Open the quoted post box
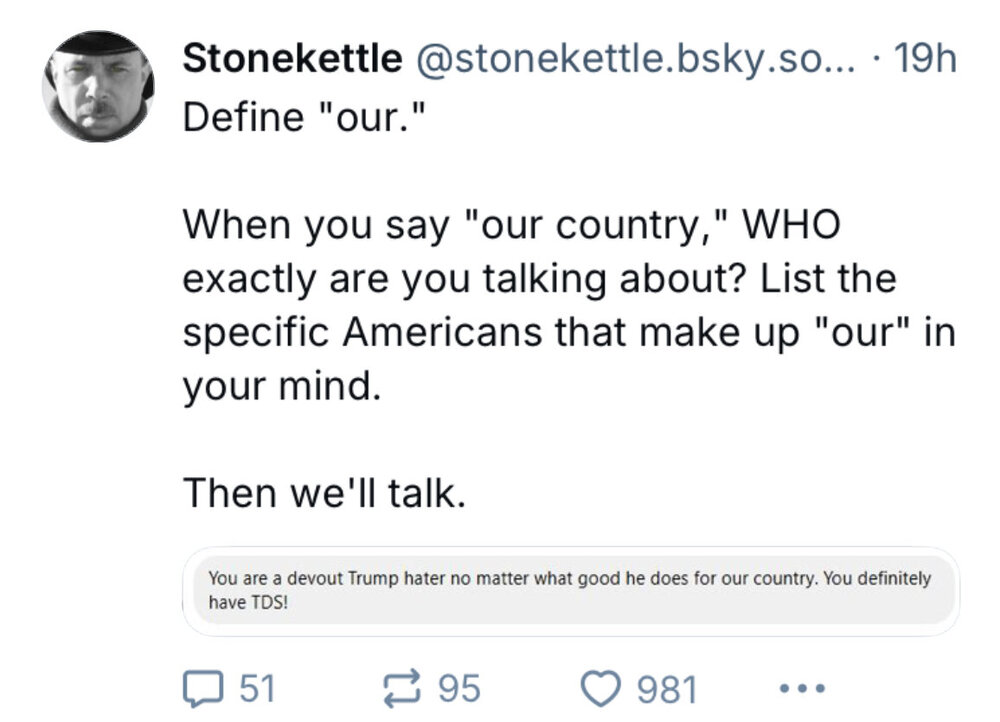Viewport: 1000px width, 722px height. 570,591
